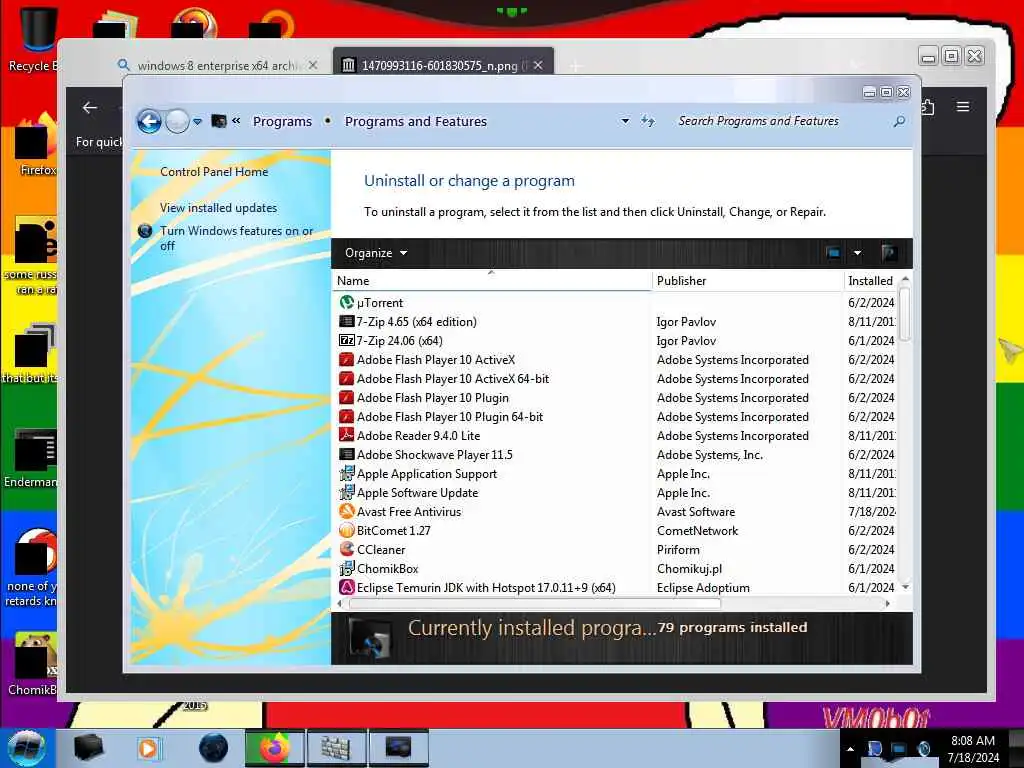This screenshot has width=1024, height=768.
Task: Switch to the windows 8 enterprise x64 tab
Action: 216,65
